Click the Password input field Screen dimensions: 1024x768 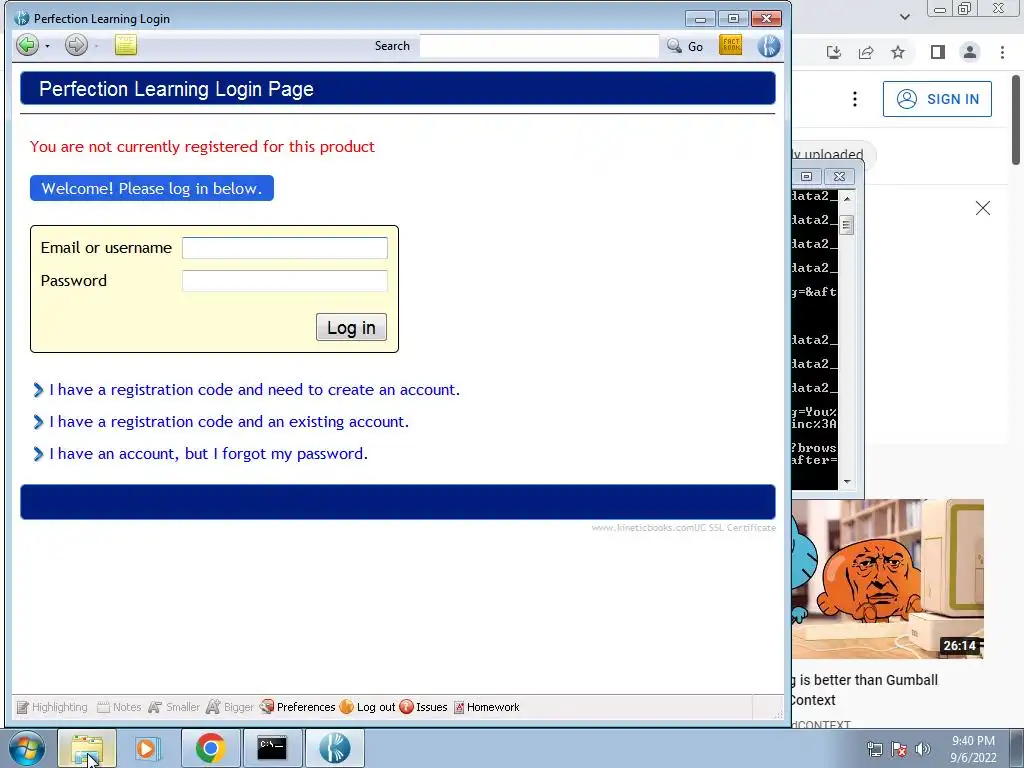(285, 281)
